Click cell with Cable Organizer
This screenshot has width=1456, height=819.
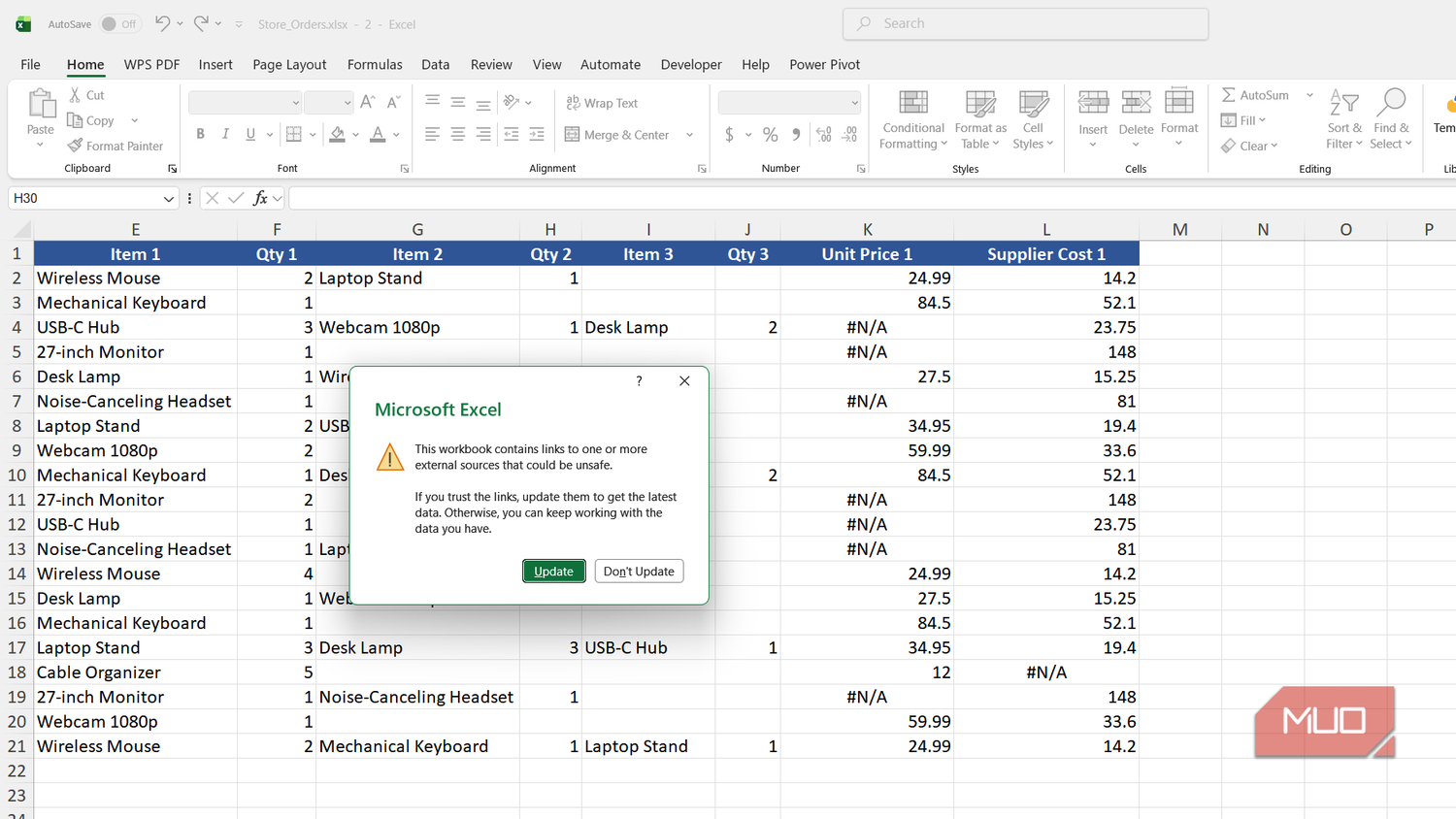coord(136,672)
